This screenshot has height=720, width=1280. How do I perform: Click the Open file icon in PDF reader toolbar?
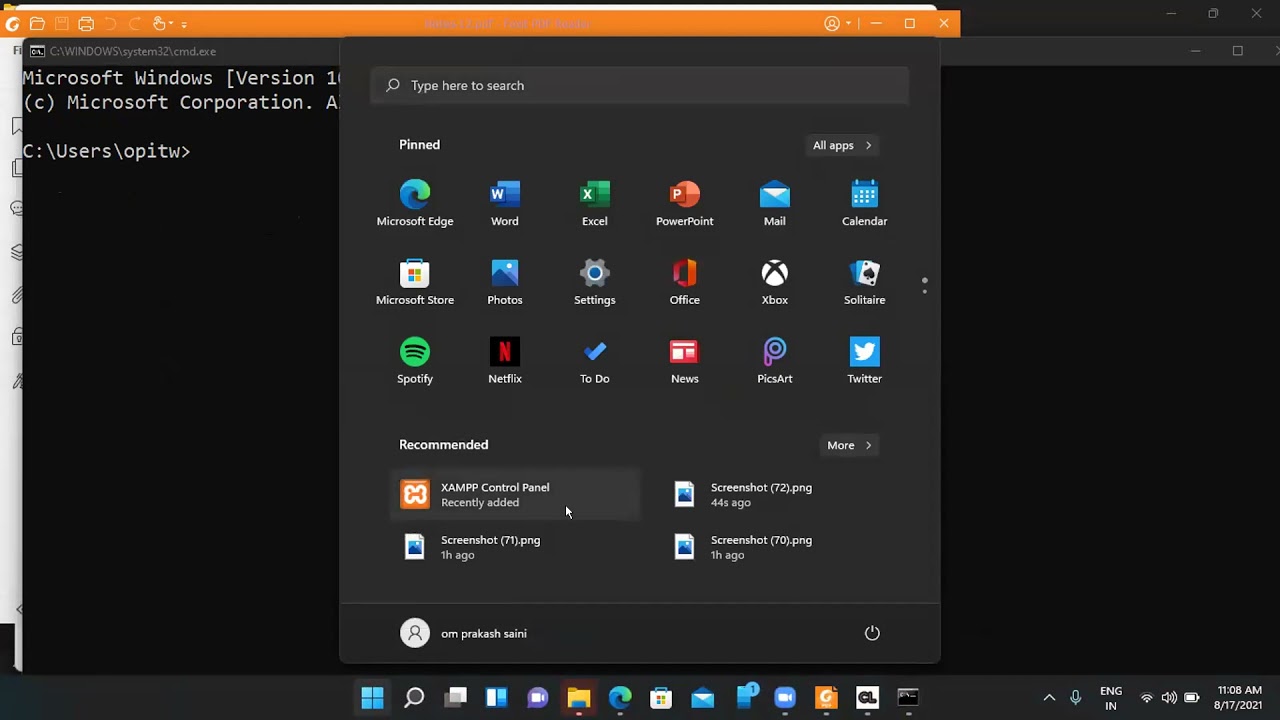(37, 23)
